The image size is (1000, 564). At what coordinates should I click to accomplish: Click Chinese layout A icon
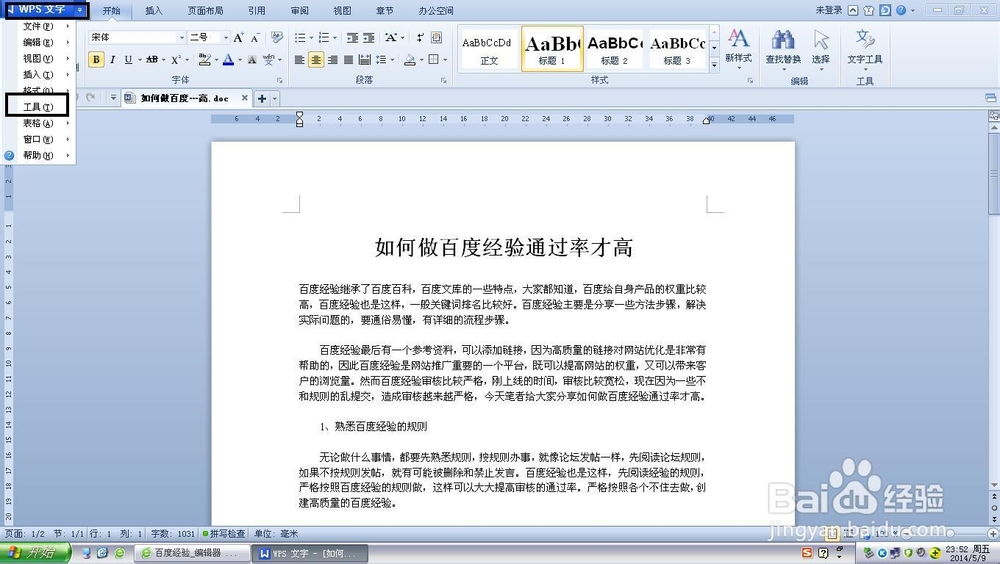pyautogui.click(x=390, y=38)
